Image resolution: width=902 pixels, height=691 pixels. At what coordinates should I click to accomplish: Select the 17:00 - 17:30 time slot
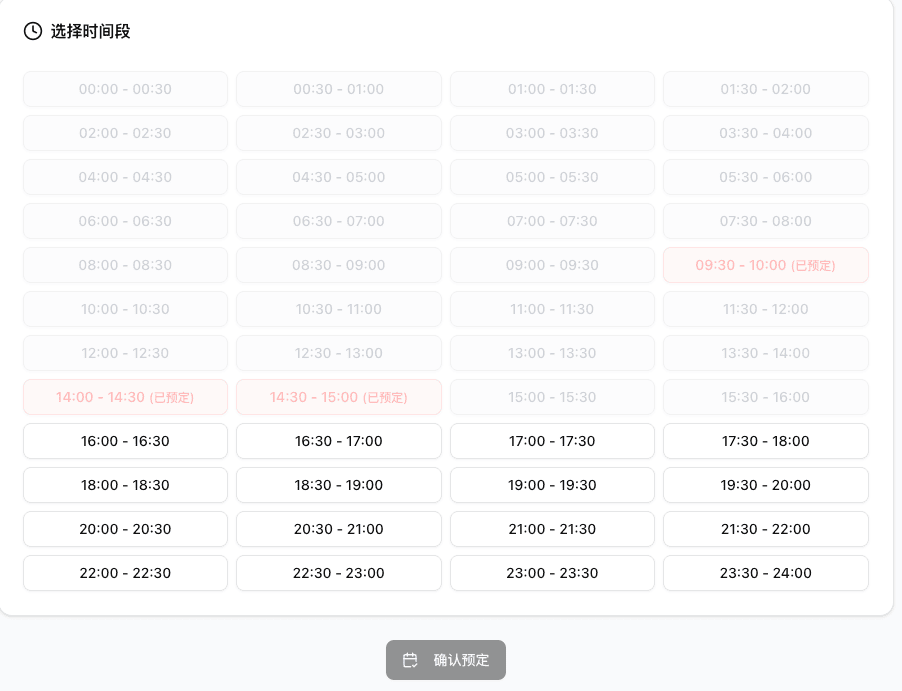[552, 441]
